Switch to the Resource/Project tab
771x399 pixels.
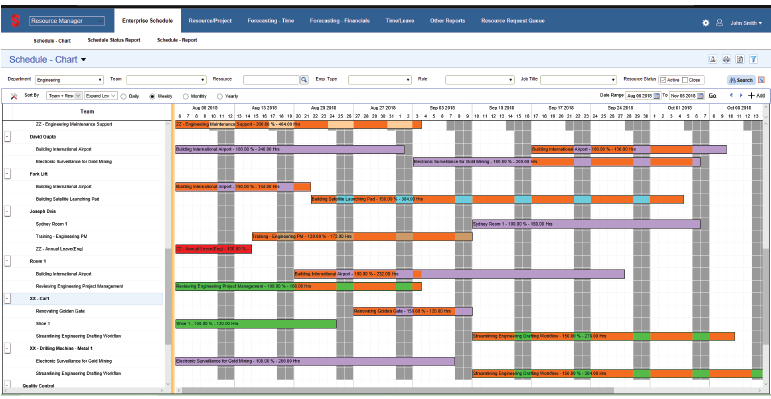(210, 21)
